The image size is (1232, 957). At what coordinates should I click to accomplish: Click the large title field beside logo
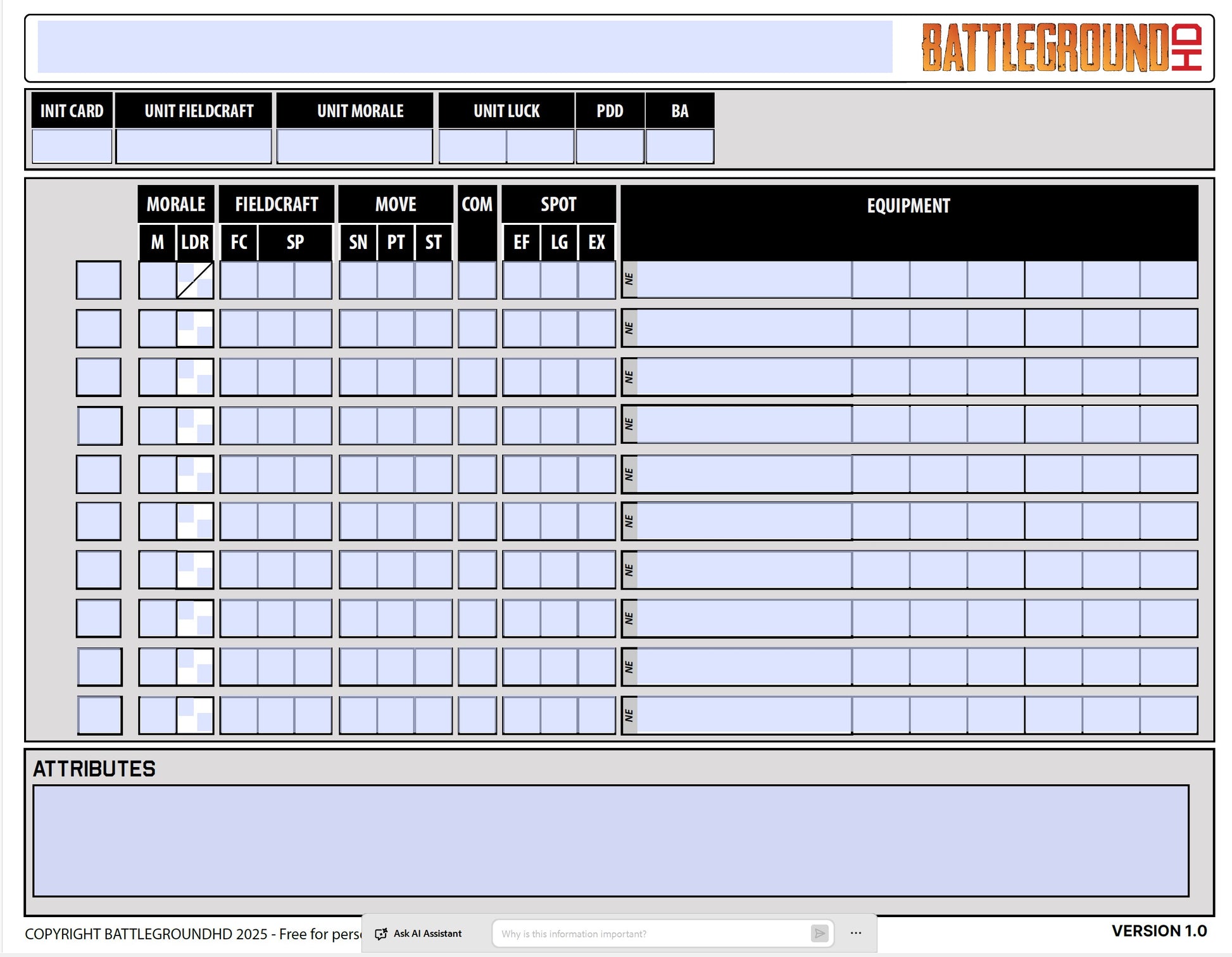point(465,47)
